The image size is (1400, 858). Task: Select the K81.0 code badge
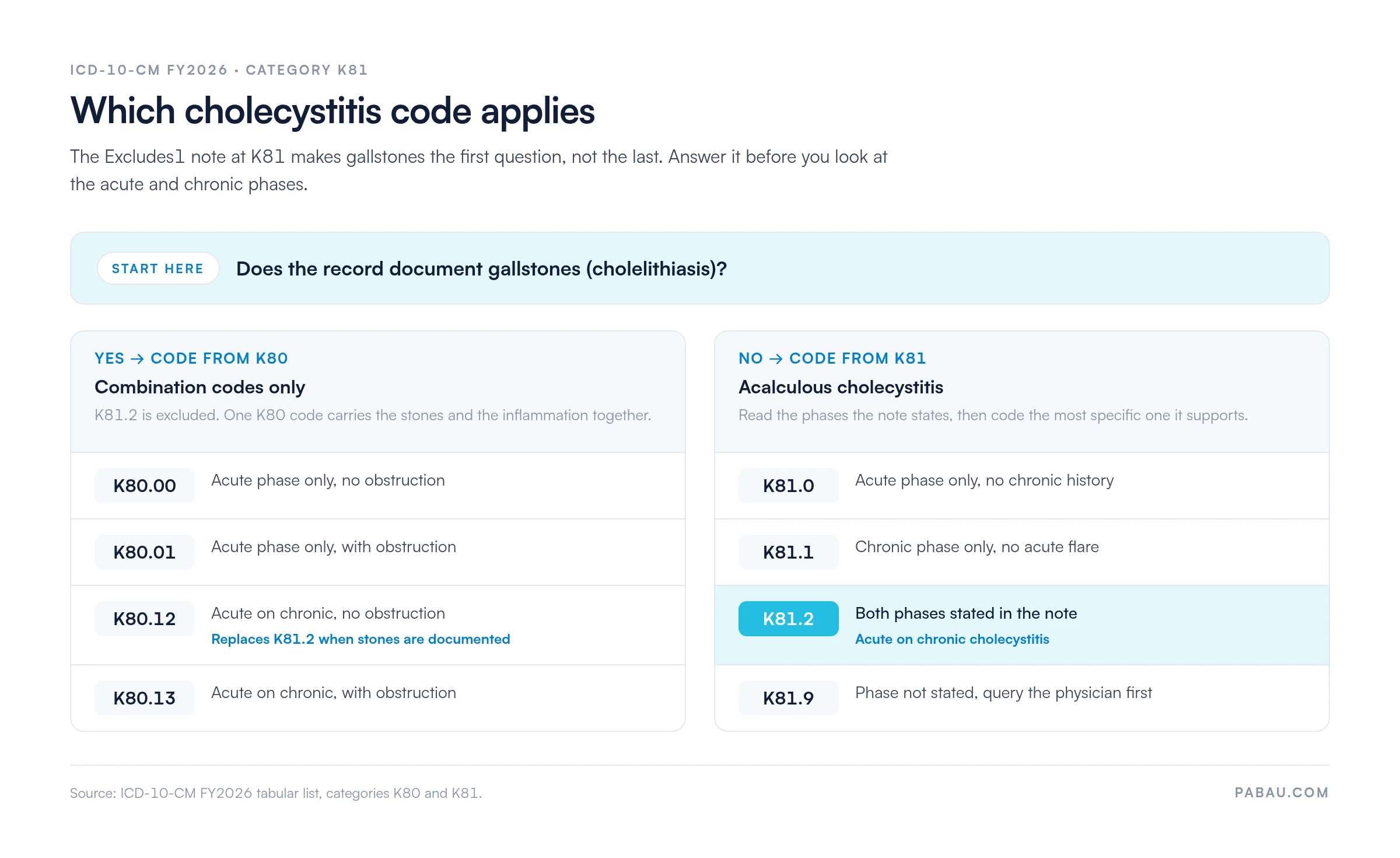pyautogui.click(x=789, y=486)
